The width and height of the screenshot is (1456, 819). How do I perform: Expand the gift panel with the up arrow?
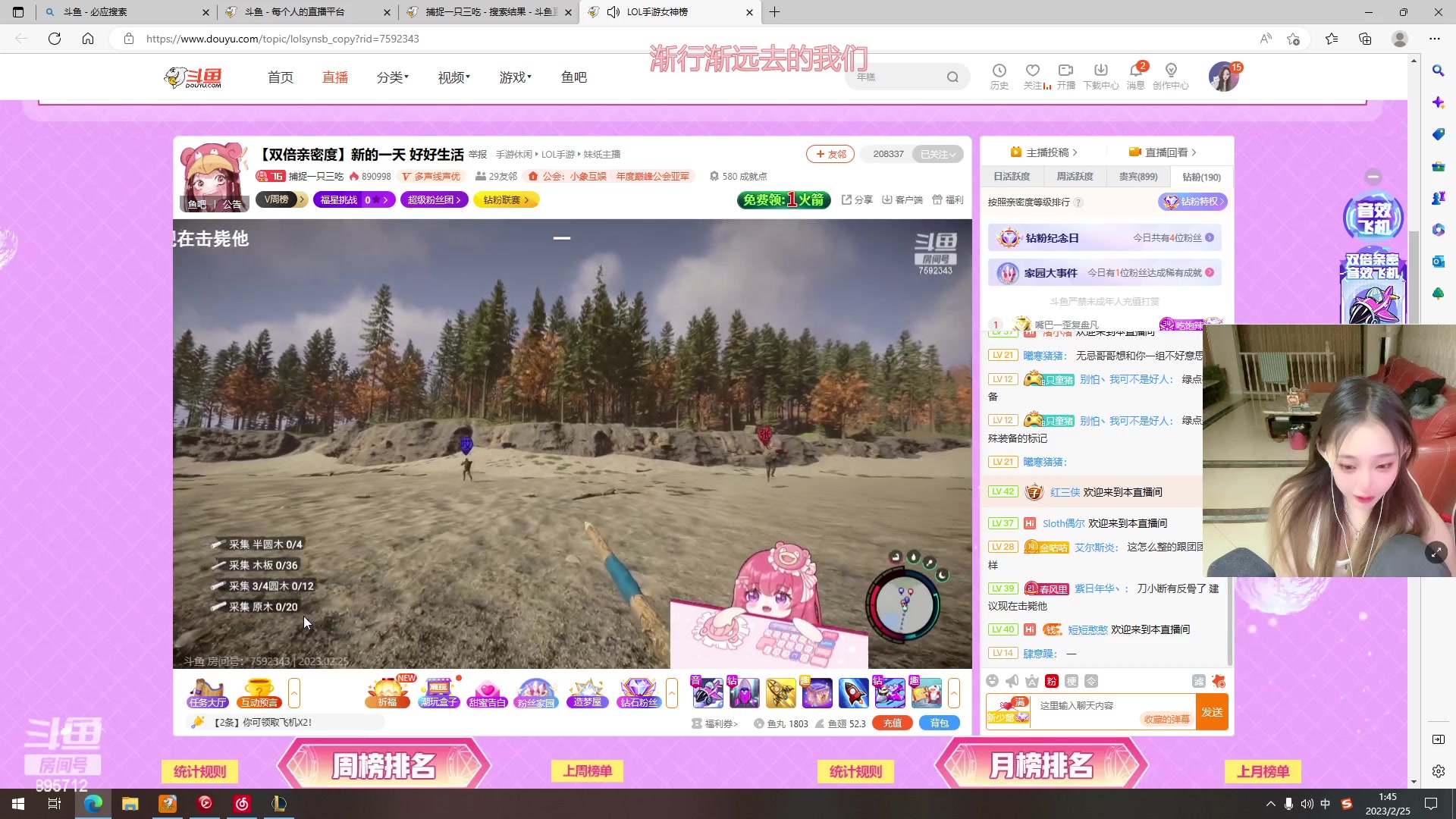(295, 692)
